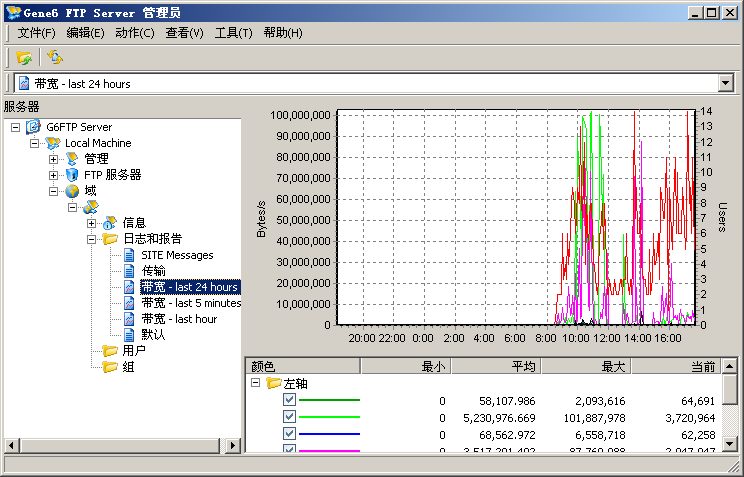Click the 组 folder icon
The image size is (744, 477).
(x=110, y=367)
